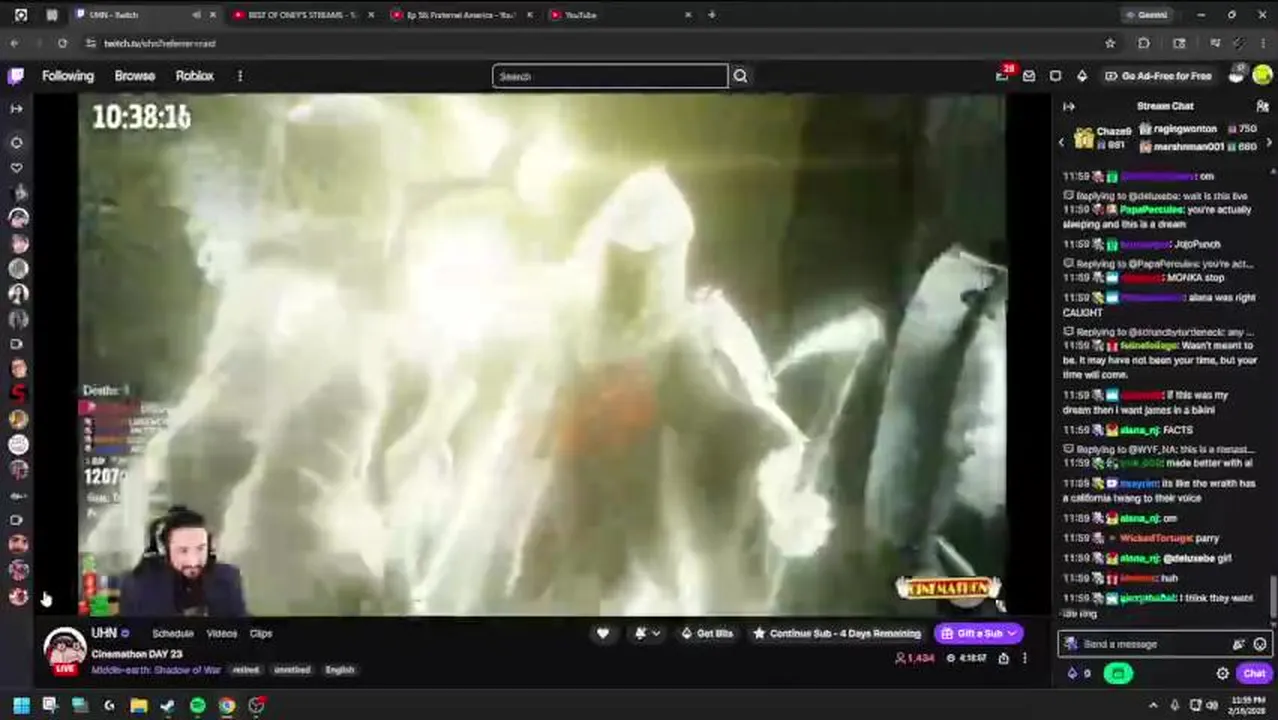Show hidden system tray icons chevron
Screen dimensions: 1278x720
pyautogui.click(x=1153, y=706)
